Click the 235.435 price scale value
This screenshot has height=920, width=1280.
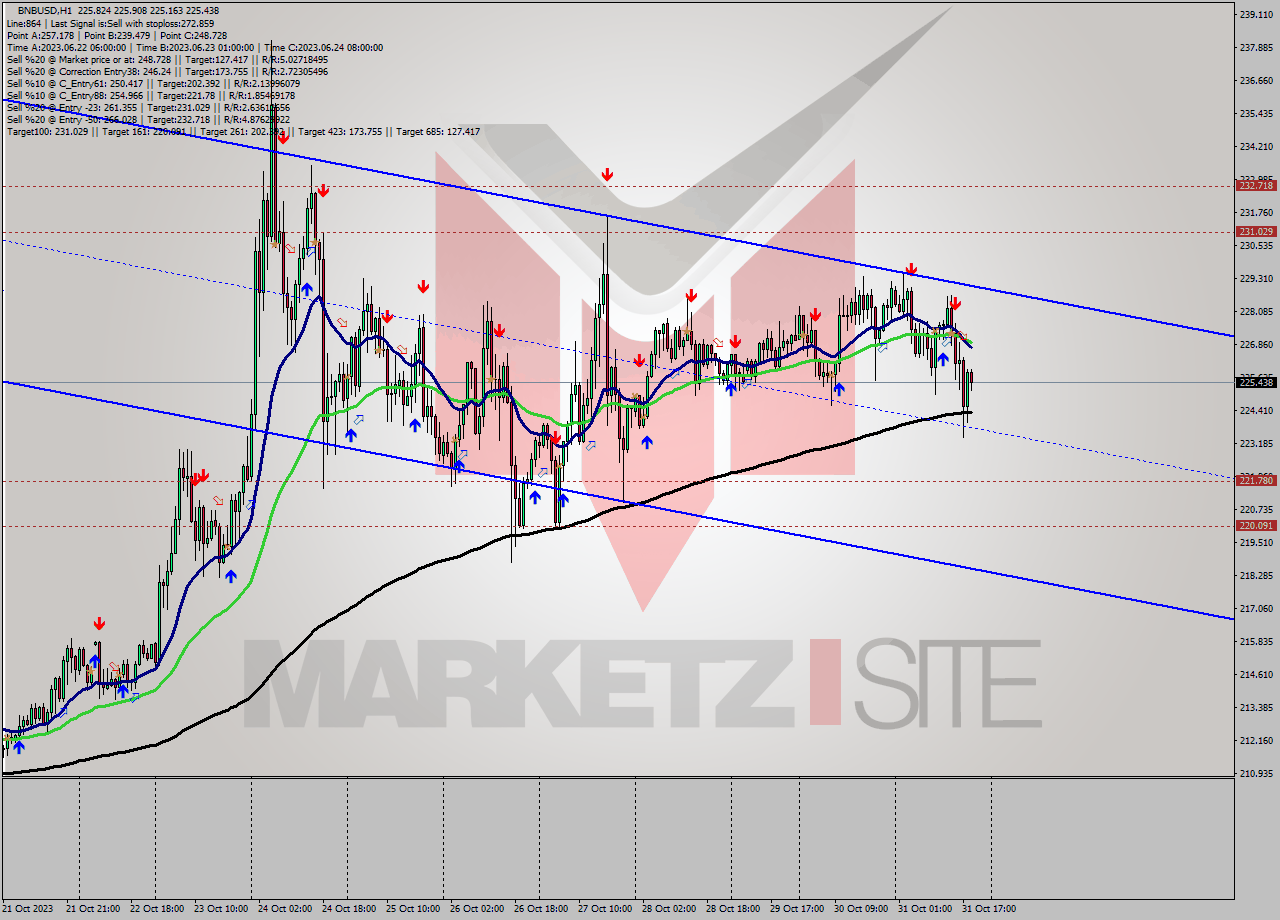click(x=1256, y=113)
